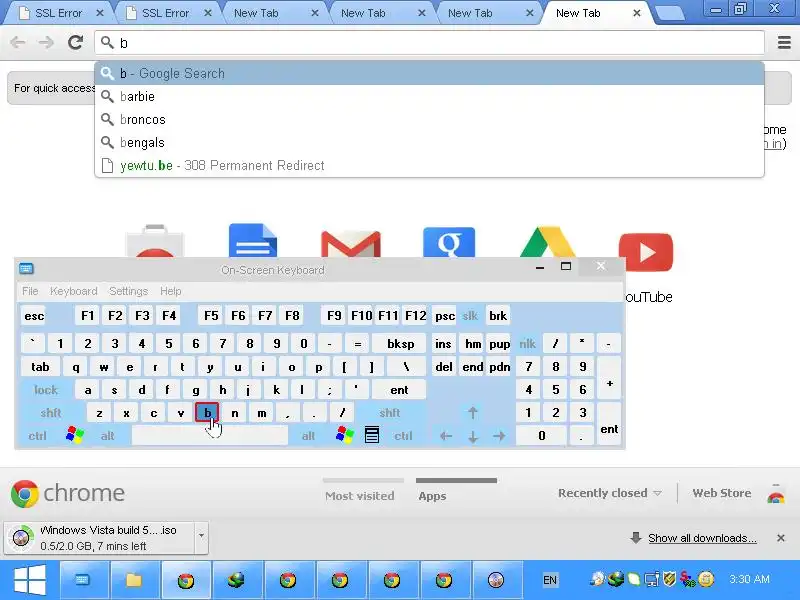
Task: Open the Gmail app icon
Action: [351, 244]
